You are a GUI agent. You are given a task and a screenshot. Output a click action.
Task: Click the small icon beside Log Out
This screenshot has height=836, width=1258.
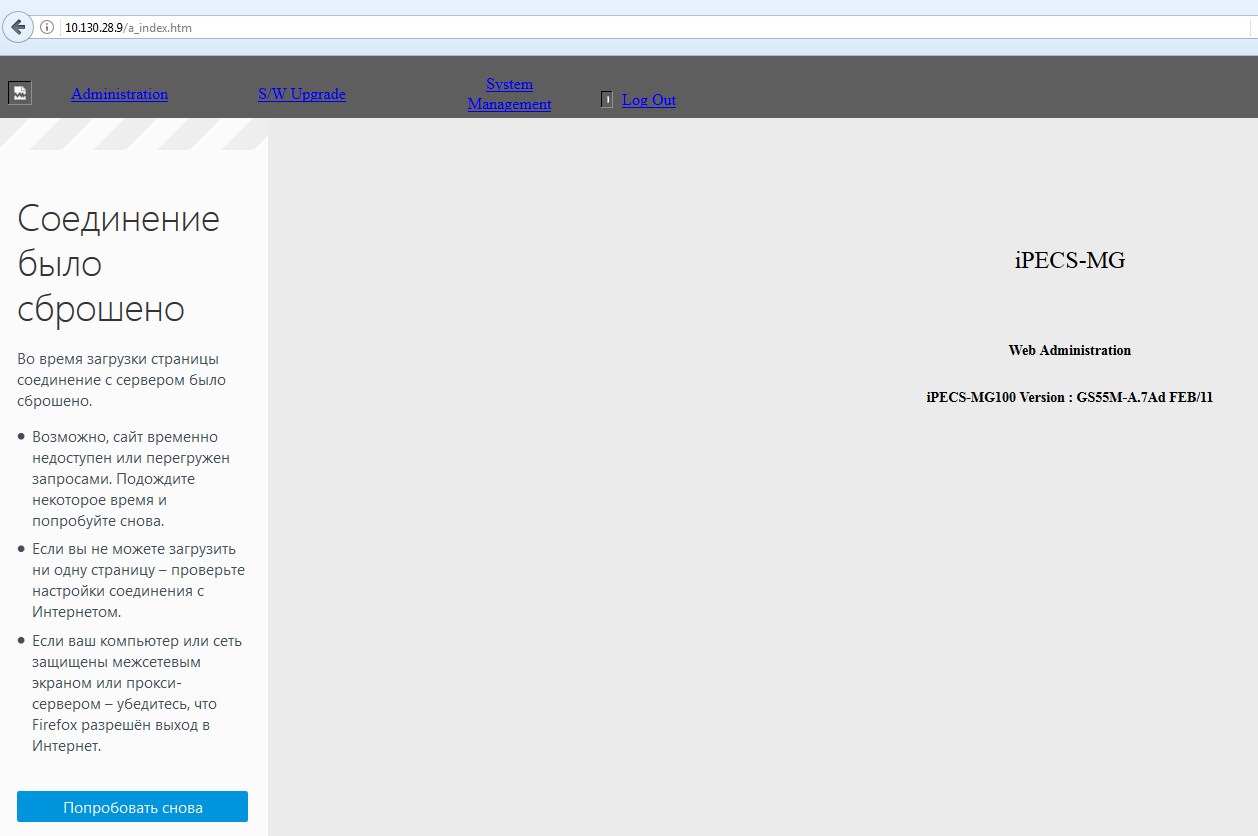click(606, 100)
